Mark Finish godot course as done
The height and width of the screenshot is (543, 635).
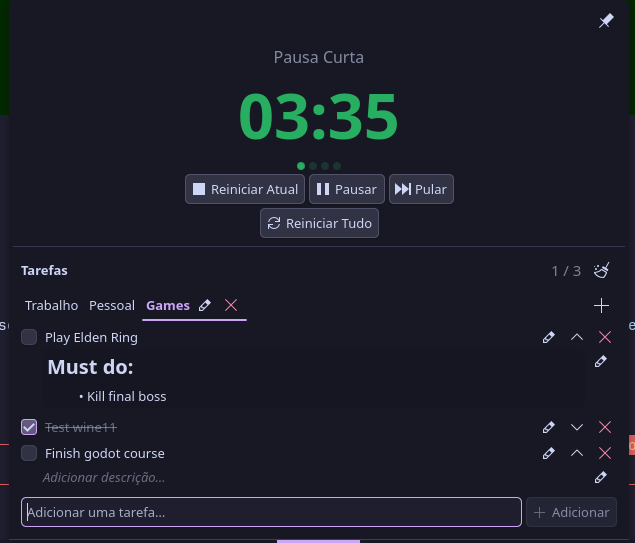point(29,453)
